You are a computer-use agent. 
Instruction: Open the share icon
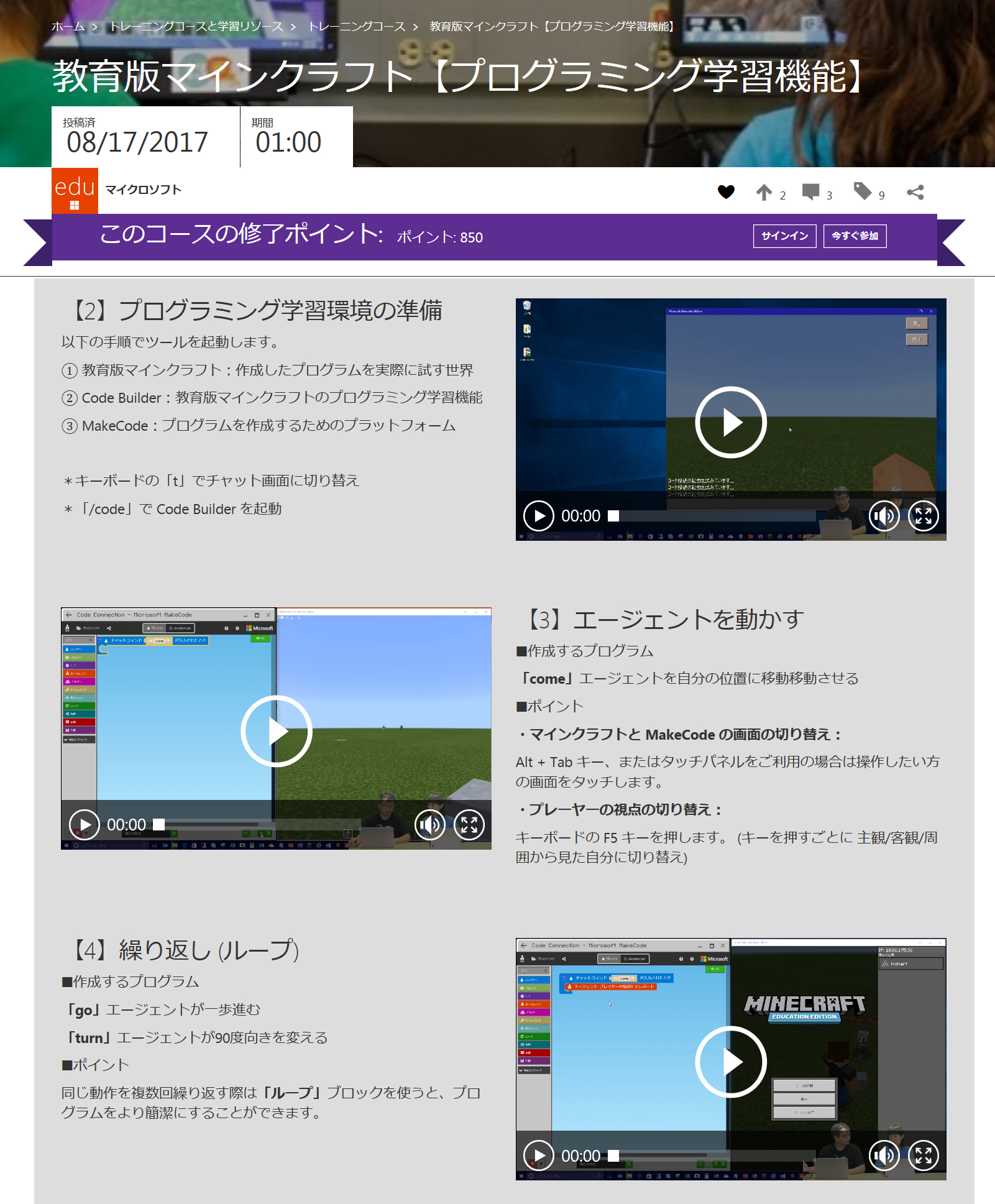[x=915, y=192]
